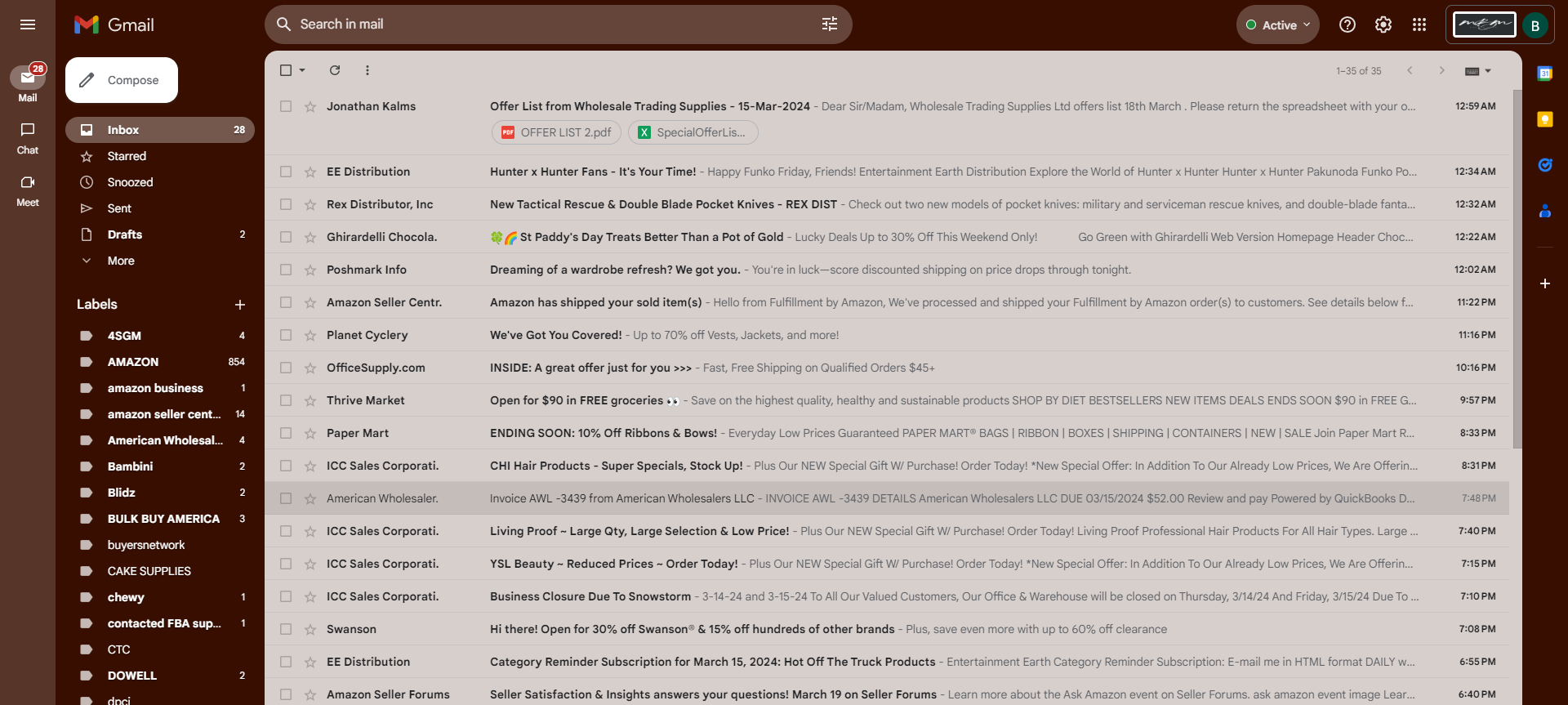Open Google Calendar side panel
The width and height of the screenshot is (1568, 705).
(1545, 74)
